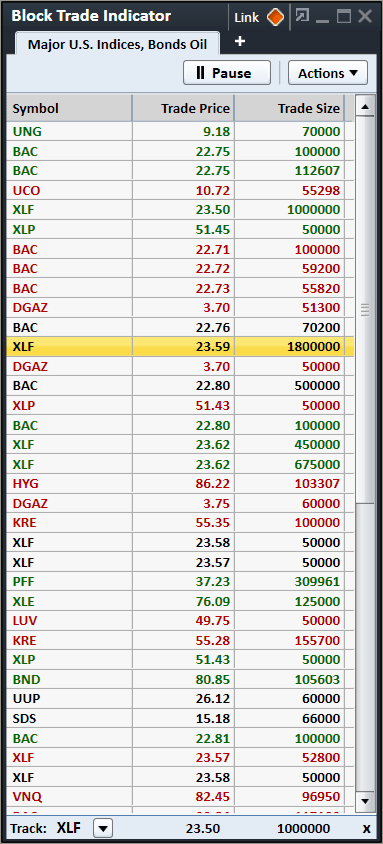This screenshot has width=383, height=844.
Task: Click the KRE row priced 55.28
Action: pyautogui.click(x=180, y=640)
